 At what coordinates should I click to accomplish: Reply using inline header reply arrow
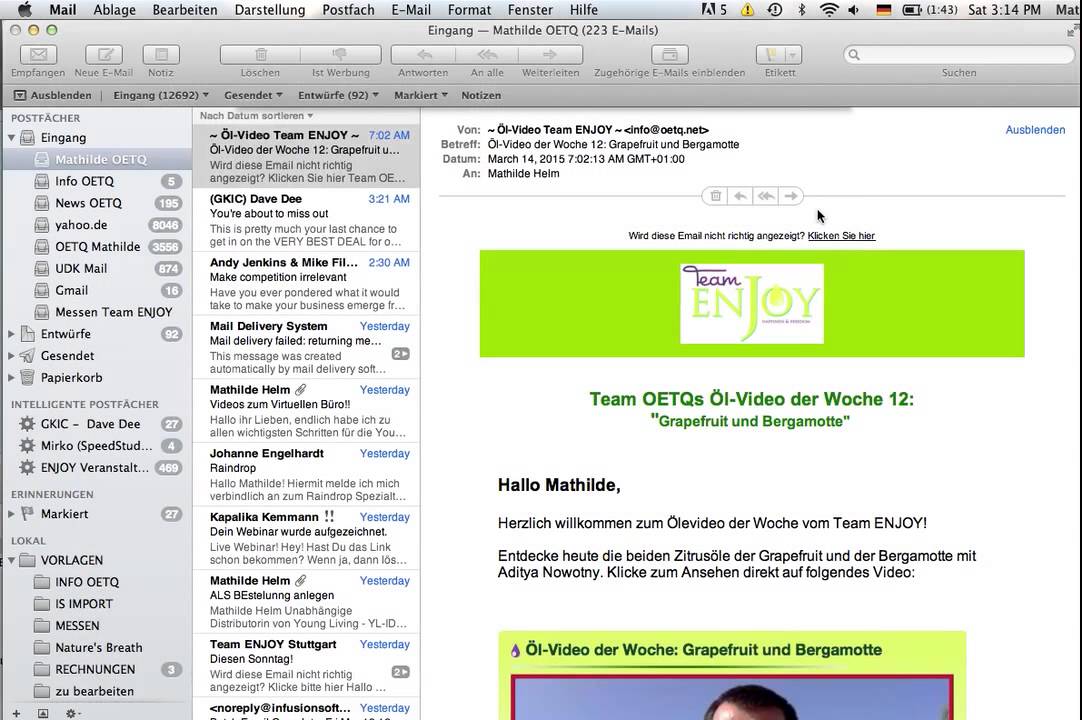[x=740, y=196]
